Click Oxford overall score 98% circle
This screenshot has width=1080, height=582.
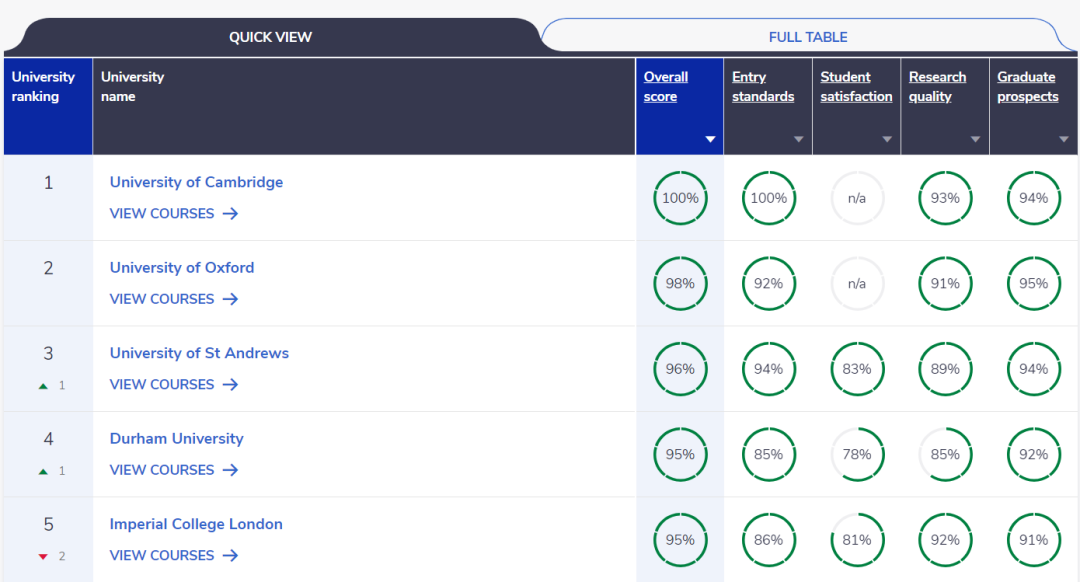click(680, 283)
